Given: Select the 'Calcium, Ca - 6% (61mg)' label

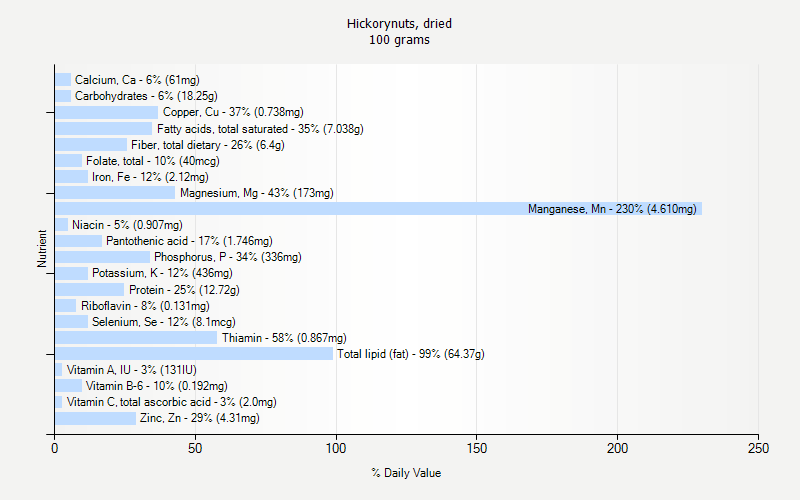Looking at the screenshot, I should [x=137, y=80].
